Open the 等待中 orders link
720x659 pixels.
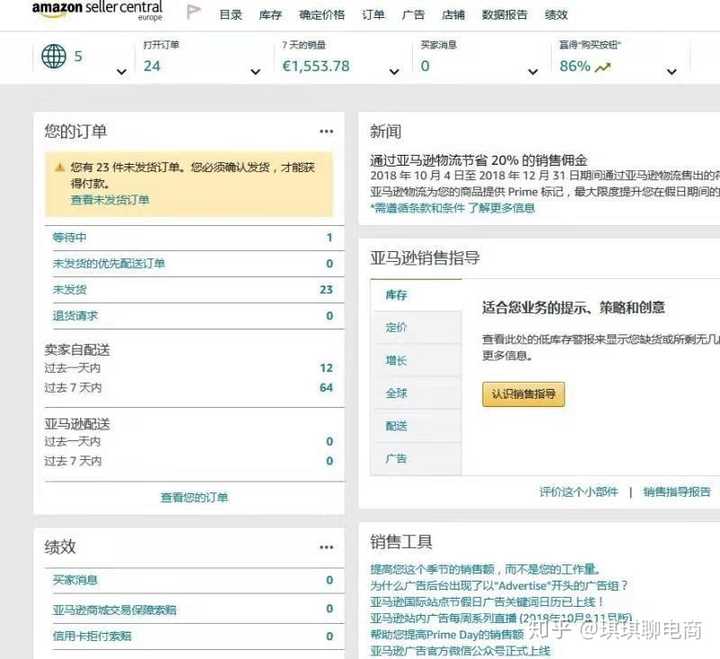tap(69, 237)
